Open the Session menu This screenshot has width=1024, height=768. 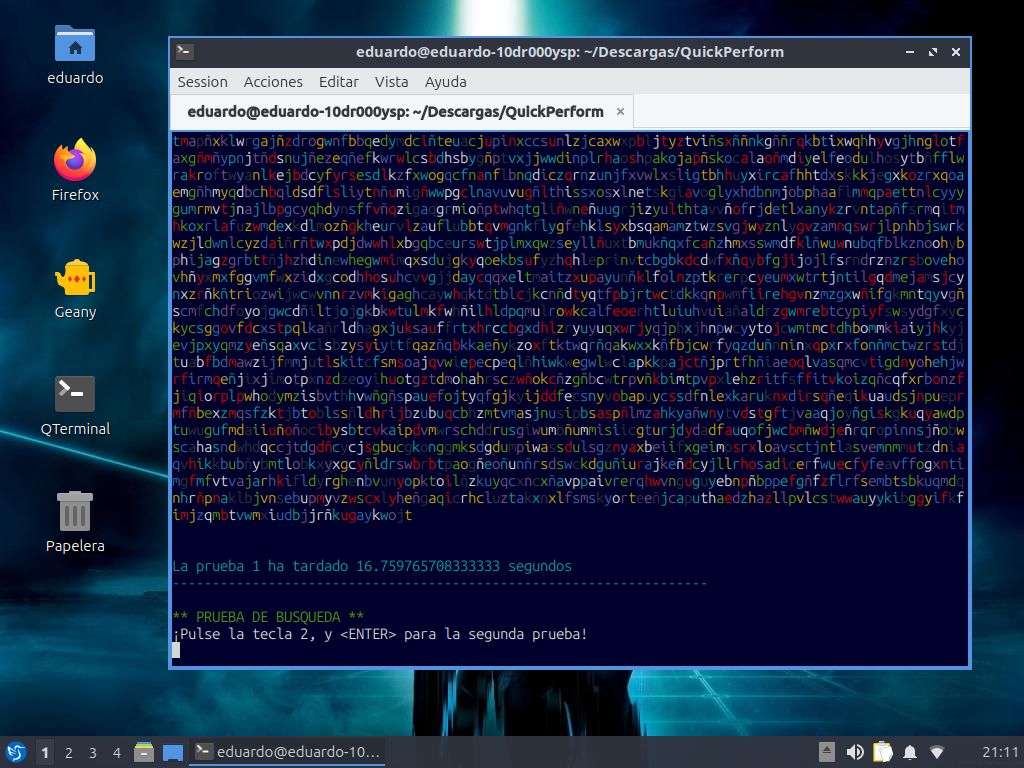point(202,82)
